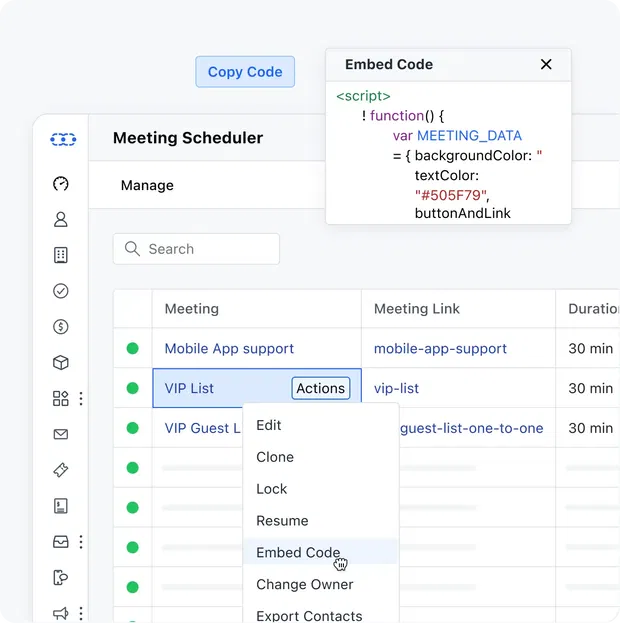The height and width of the screenshot is (623, 620).
Task: Open the three-dot menu beside the inbox tray icon
Action: (81, 542)
